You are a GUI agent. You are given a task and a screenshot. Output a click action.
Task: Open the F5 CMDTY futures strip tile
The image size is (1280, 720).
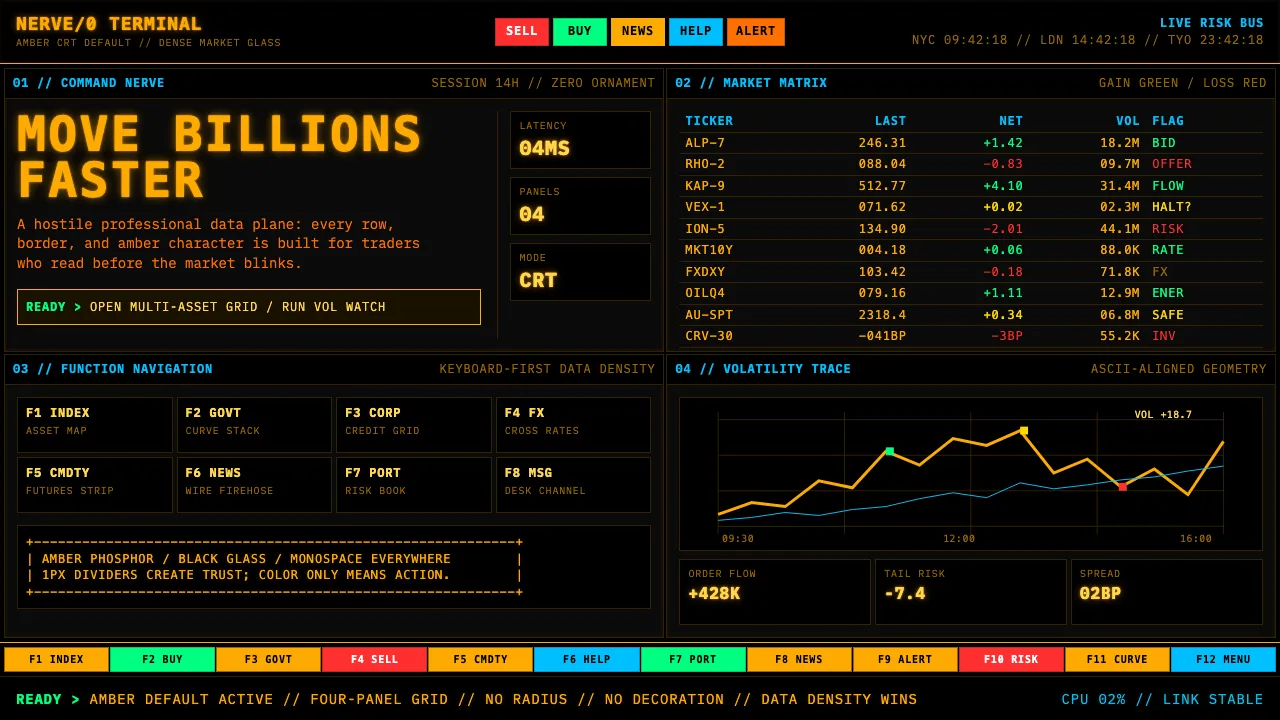(95, 485)
